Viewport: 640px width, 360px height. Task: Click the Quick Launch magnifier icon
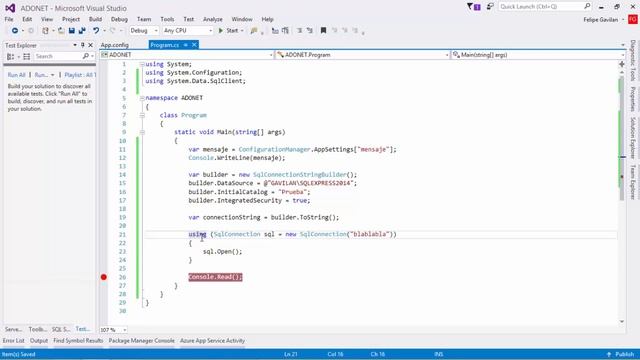(587, 7)
